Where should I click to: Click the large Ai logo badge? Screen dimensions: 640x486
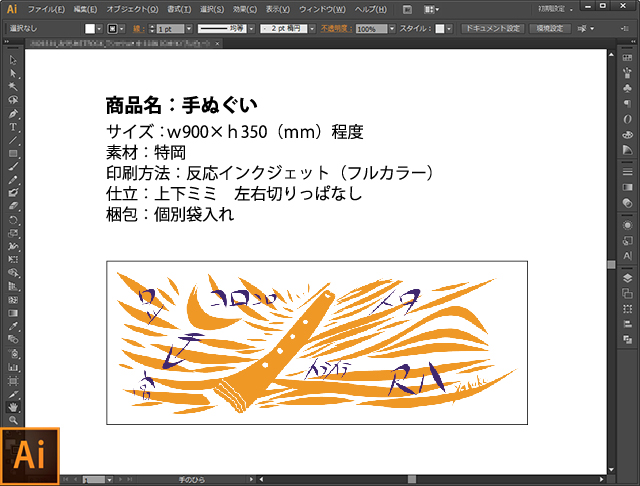[x=31, y=455]
